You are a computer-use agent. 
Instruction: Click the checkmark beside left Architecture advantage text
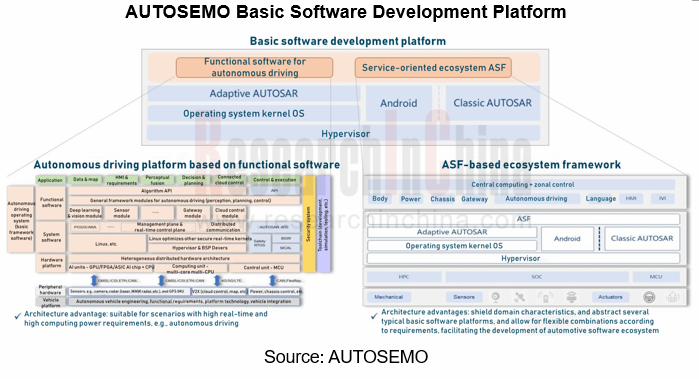pyautogui.click(x=18, y=316)
